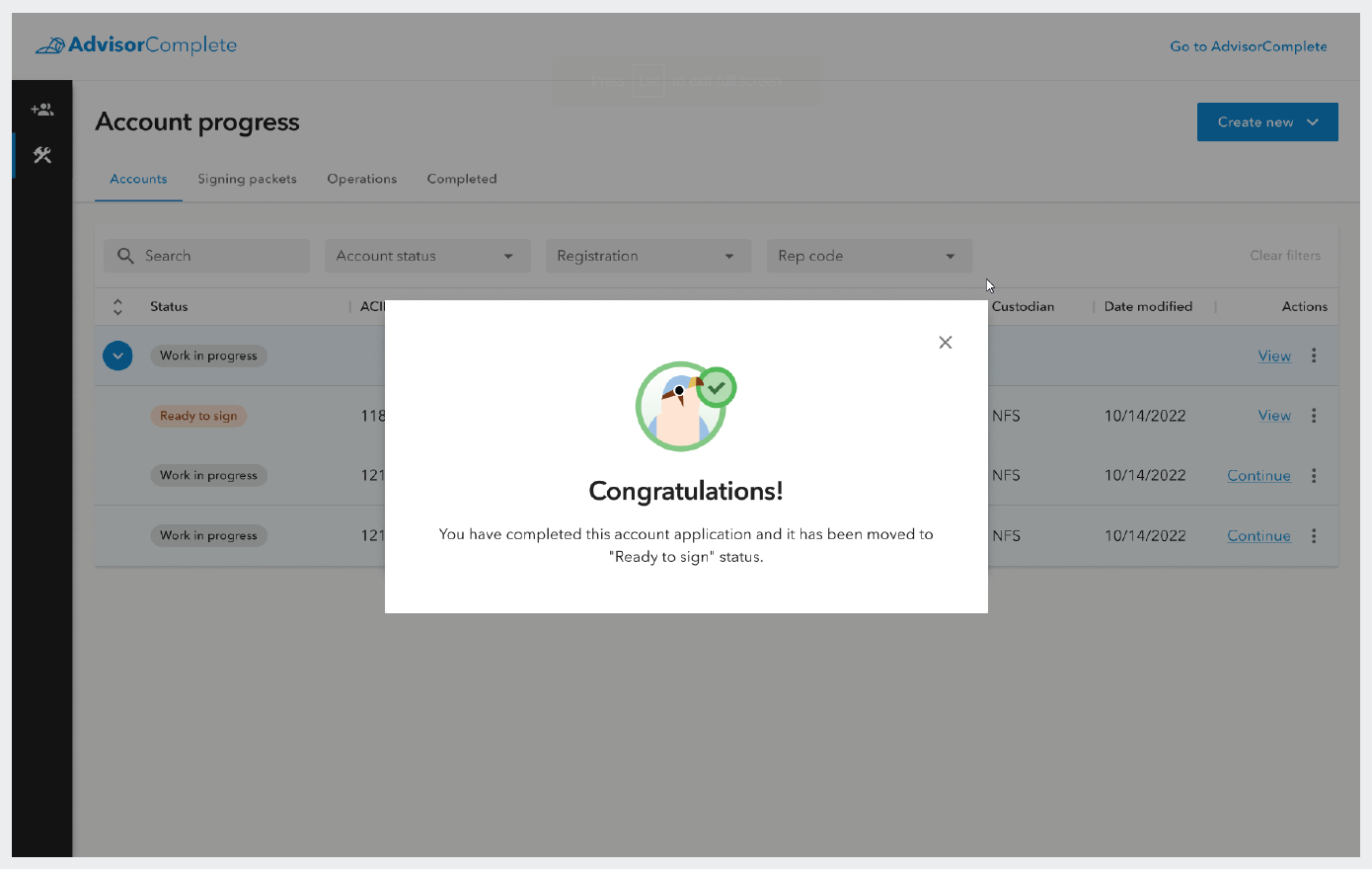Follow the Go to AdvisorComplete link

coord(1248,46)
